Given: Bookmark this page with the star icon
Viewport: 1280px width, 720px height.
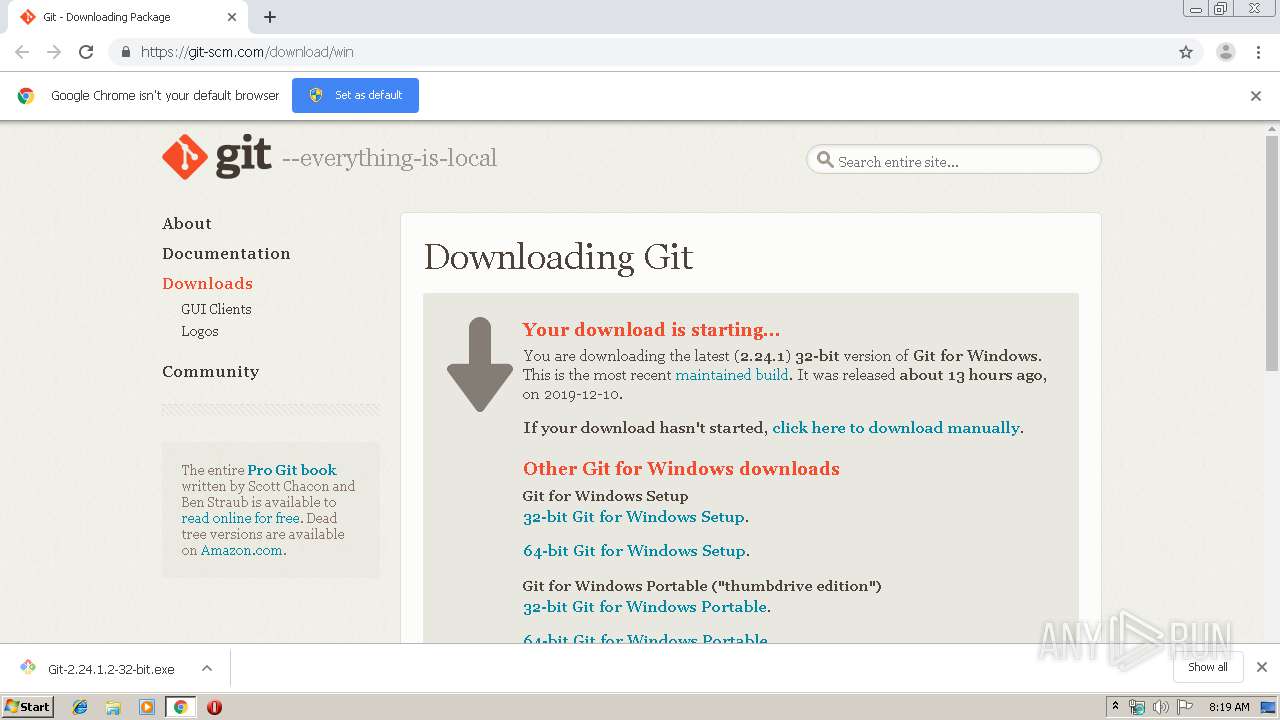Looking at the screenshot, I should pyautogui.click(x=1186, y=52).
